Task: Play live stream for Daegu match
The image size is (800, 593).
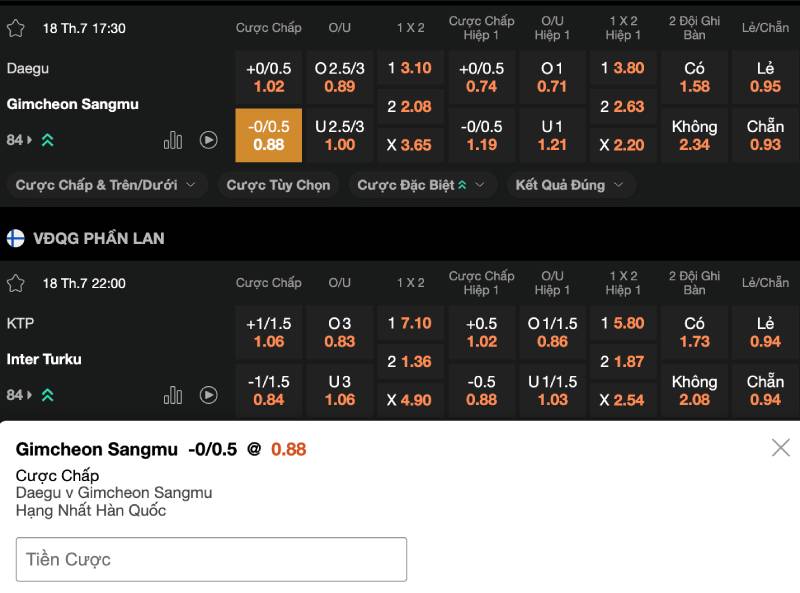Action: pyautogui.click(x=208, y=140)
